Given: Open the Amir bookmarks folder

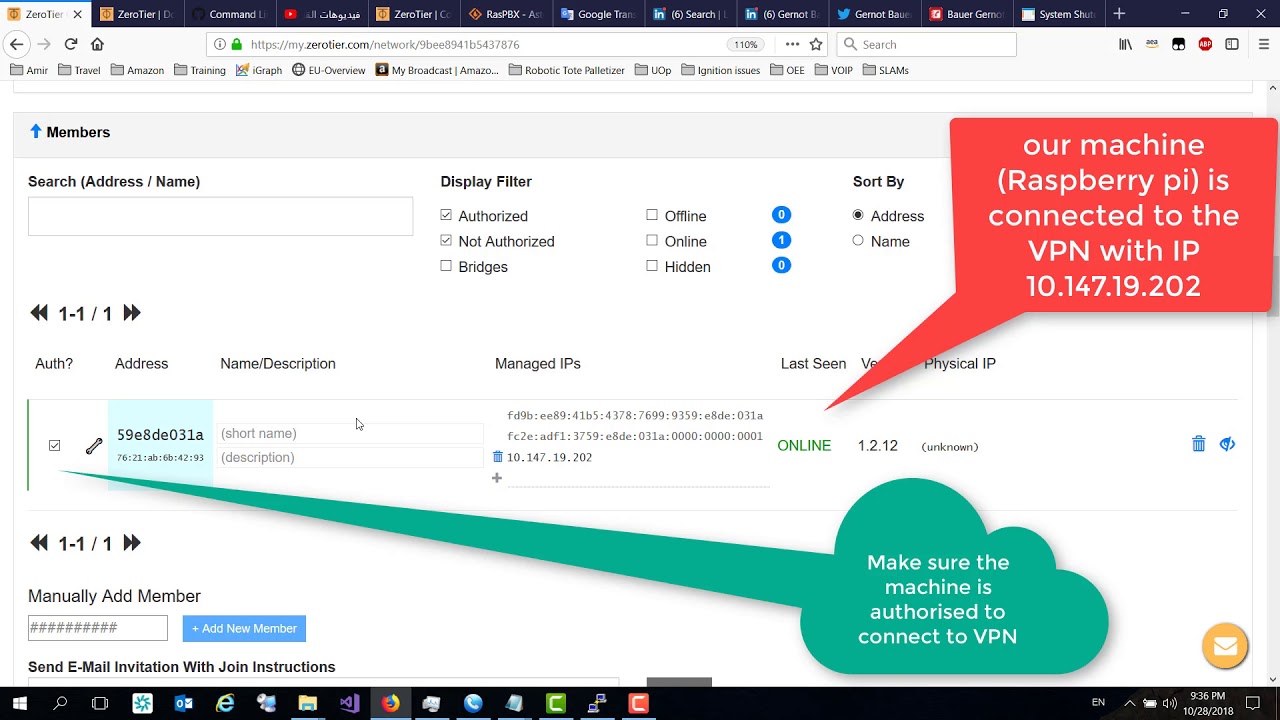Looking at the screenshot, I should coord(29,70).
